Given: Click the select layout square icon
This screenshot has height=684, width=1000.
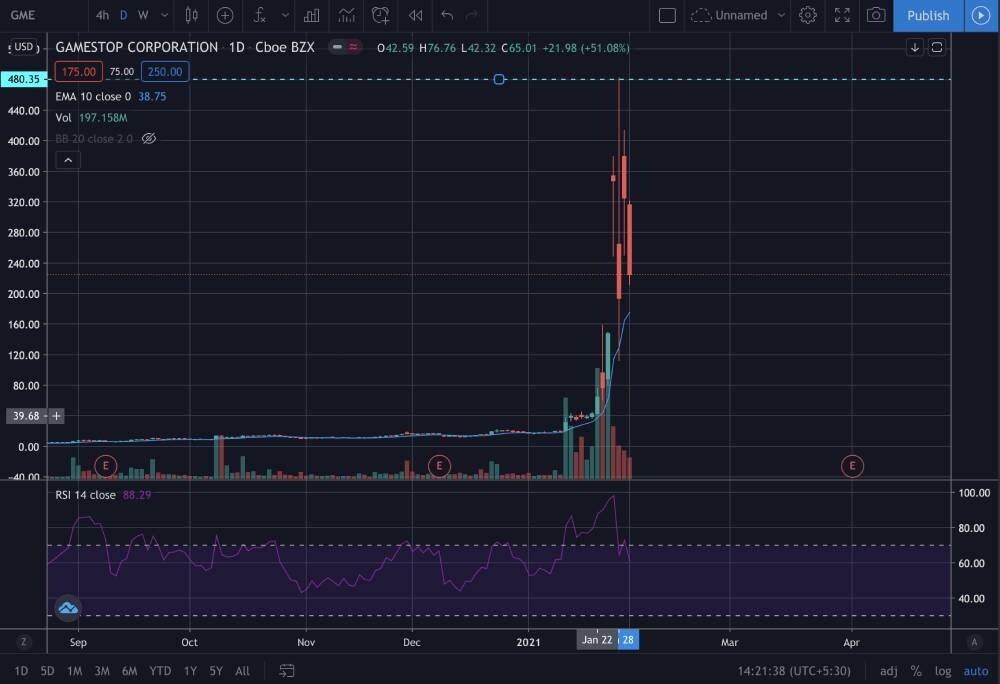Looking at the screenshot, I should pyautogui.click(x=667, y=15).
